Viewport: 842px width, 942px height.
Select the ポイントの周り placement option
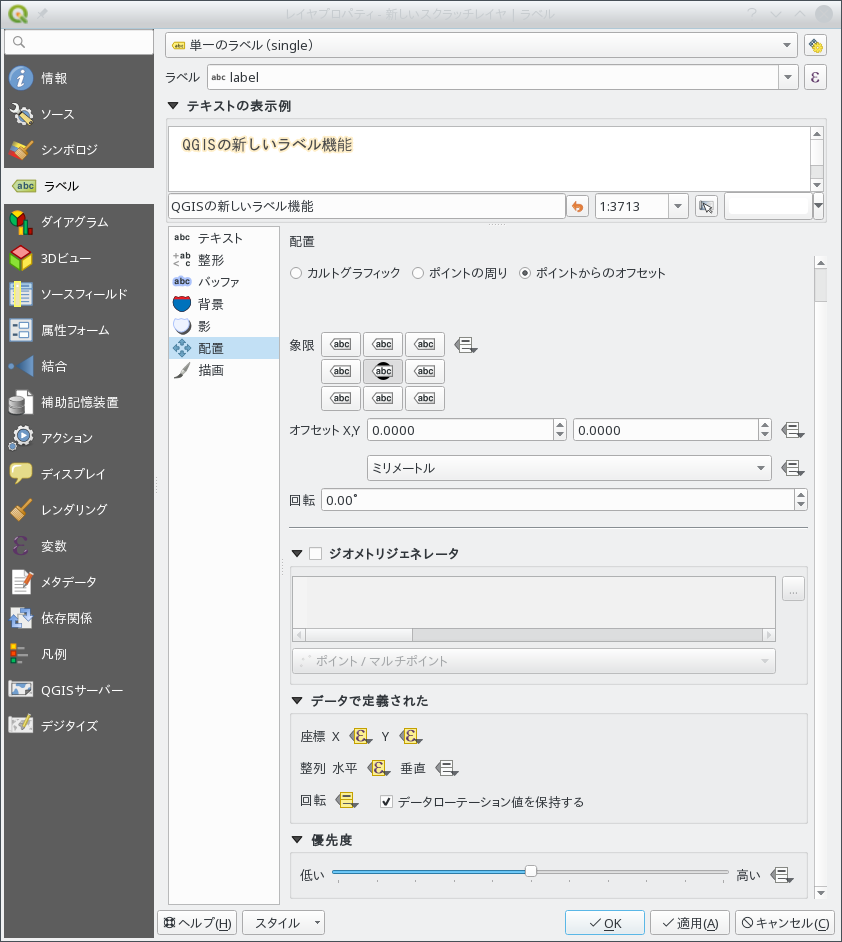[459, 273]
